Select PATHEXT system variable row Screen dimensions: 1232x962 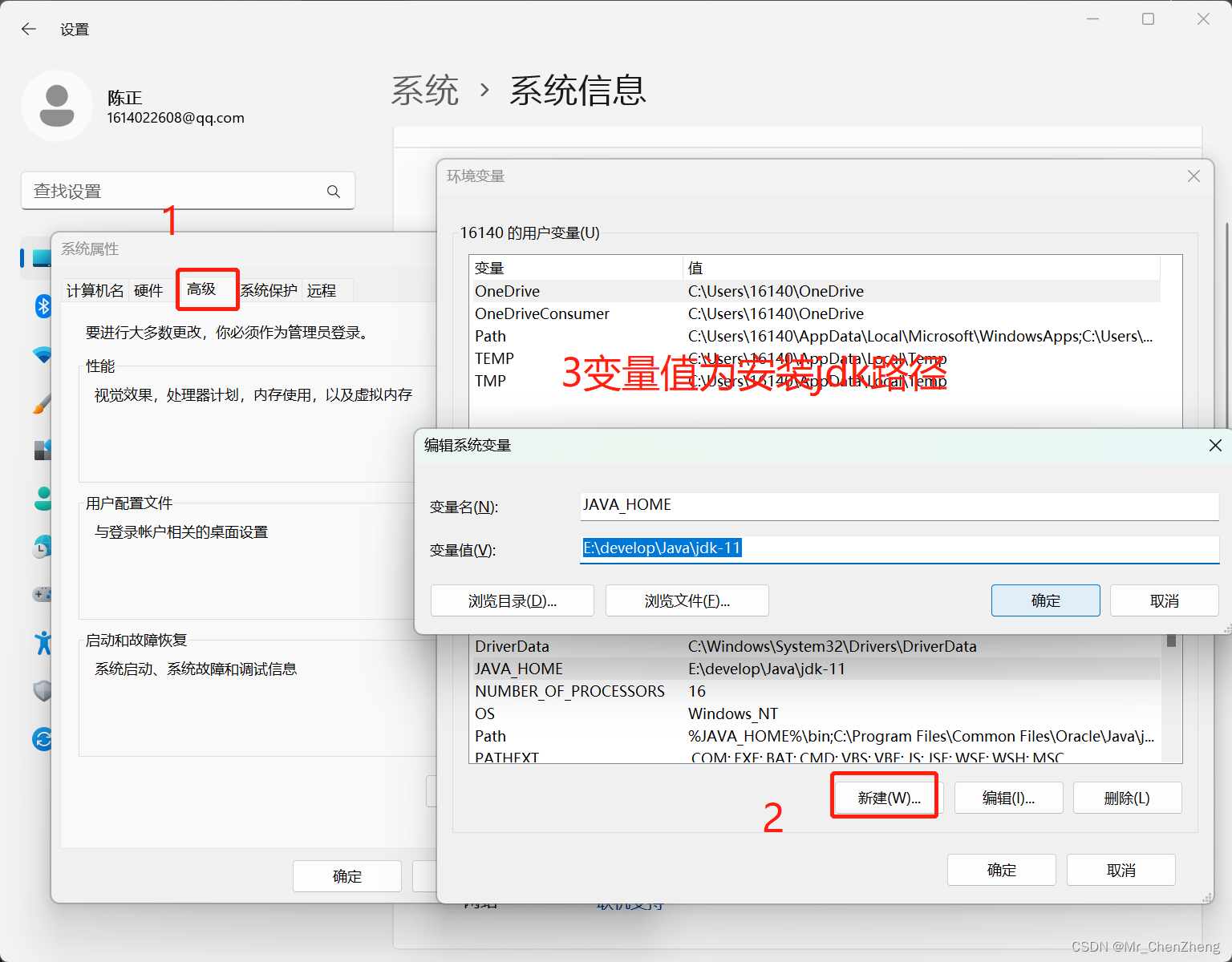pos(815,756)
